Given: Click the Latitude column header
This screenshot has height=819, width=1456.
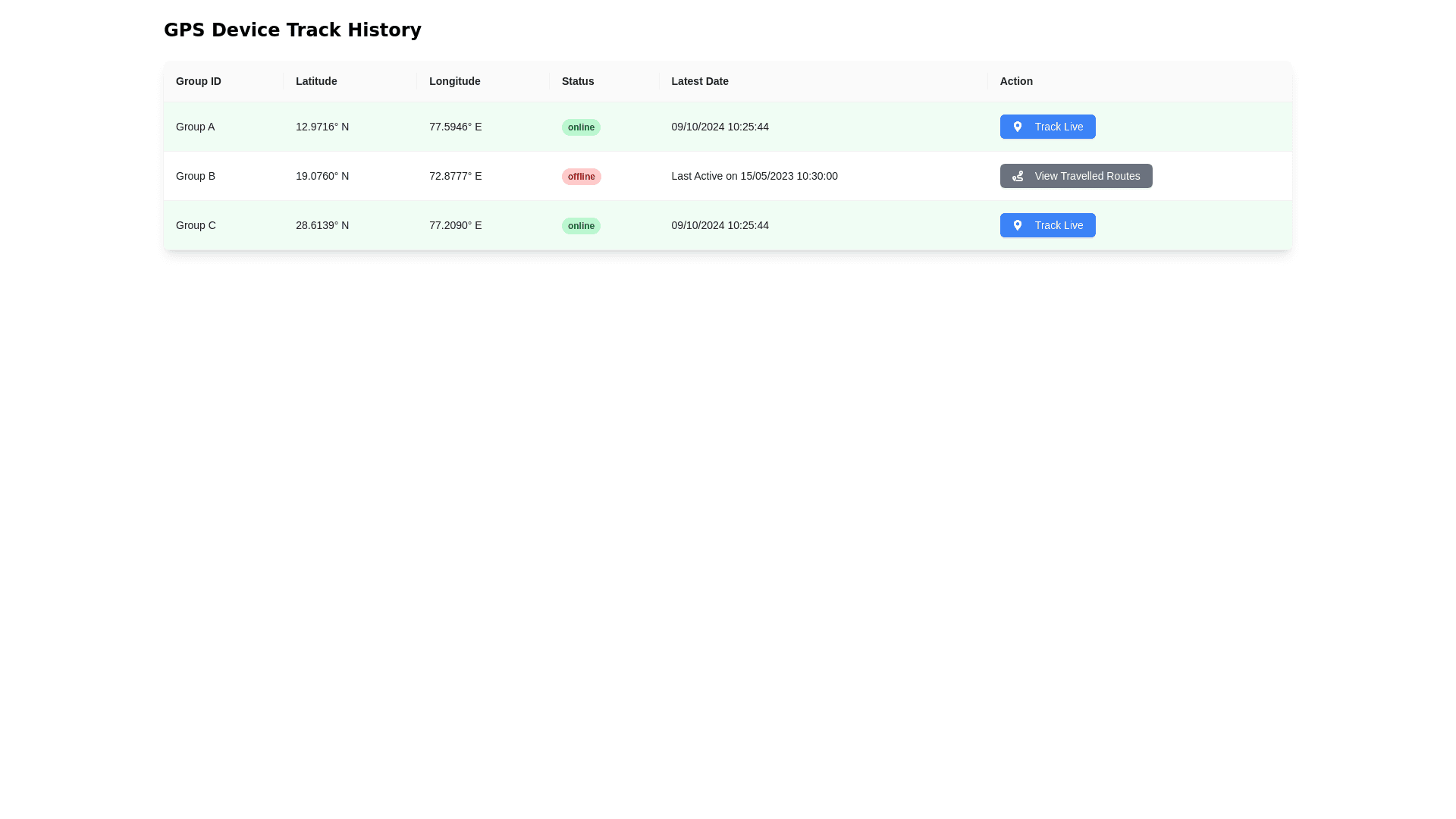Looking at the screenshot, I should pyautogui.click(x=316, y=81).
